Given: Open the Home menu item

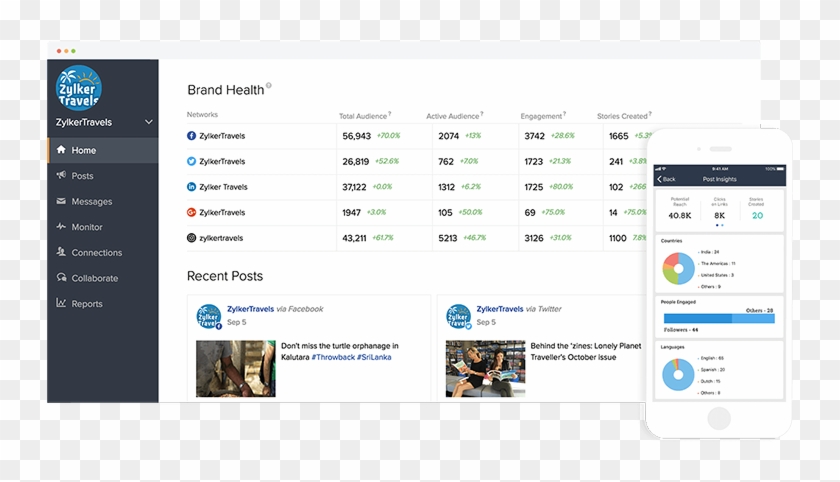Looking at the screenshot, I should click(84, 150).
